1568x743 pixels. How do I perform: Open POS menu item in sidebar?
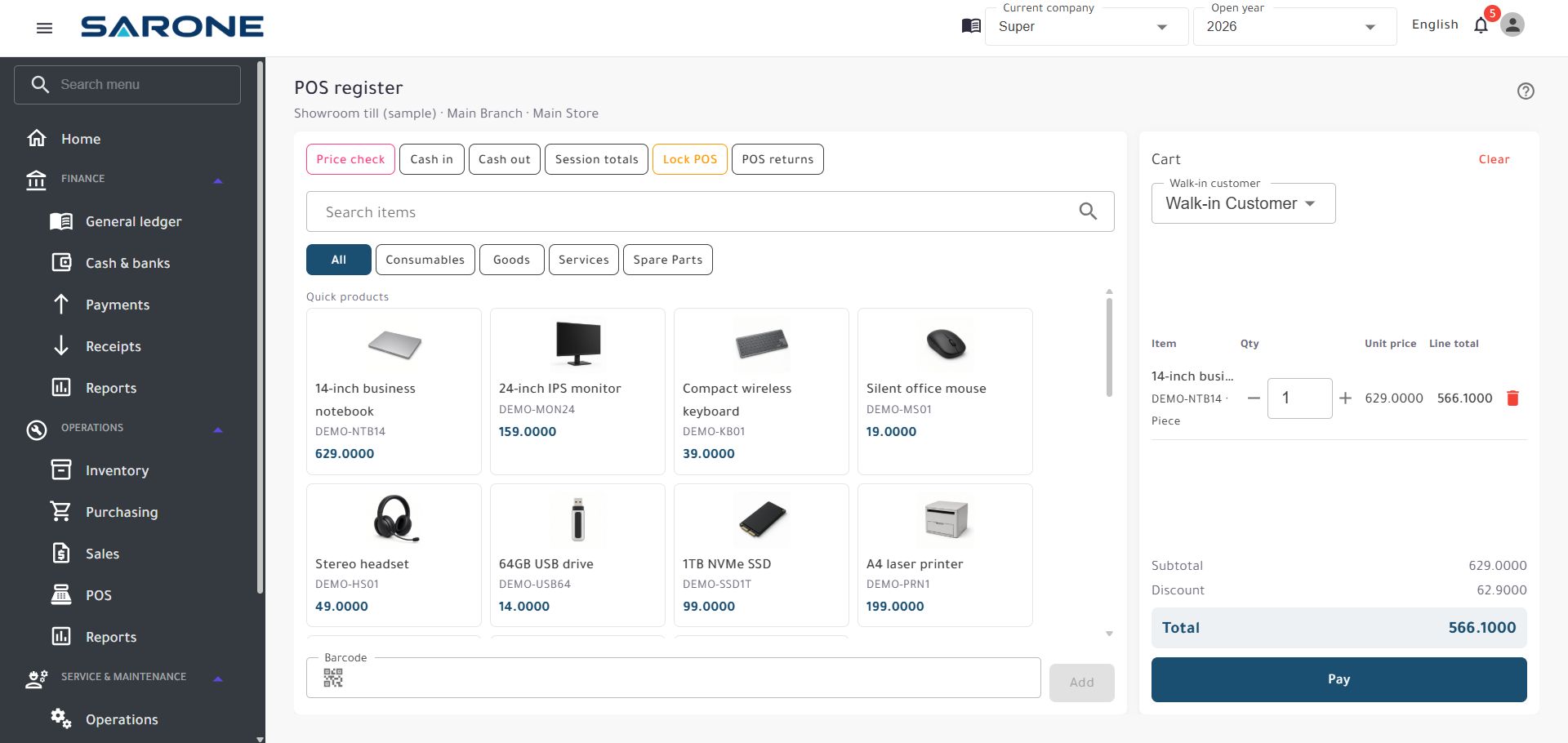point(99,595)
